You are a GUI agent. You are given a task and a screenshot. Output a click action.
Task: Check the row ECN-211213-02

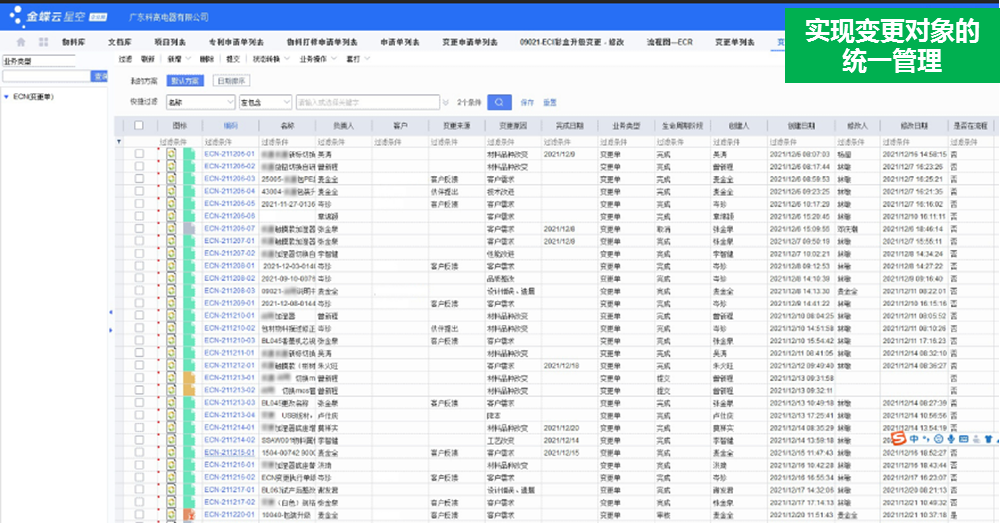pyautogui.click(x=139, y=390)
